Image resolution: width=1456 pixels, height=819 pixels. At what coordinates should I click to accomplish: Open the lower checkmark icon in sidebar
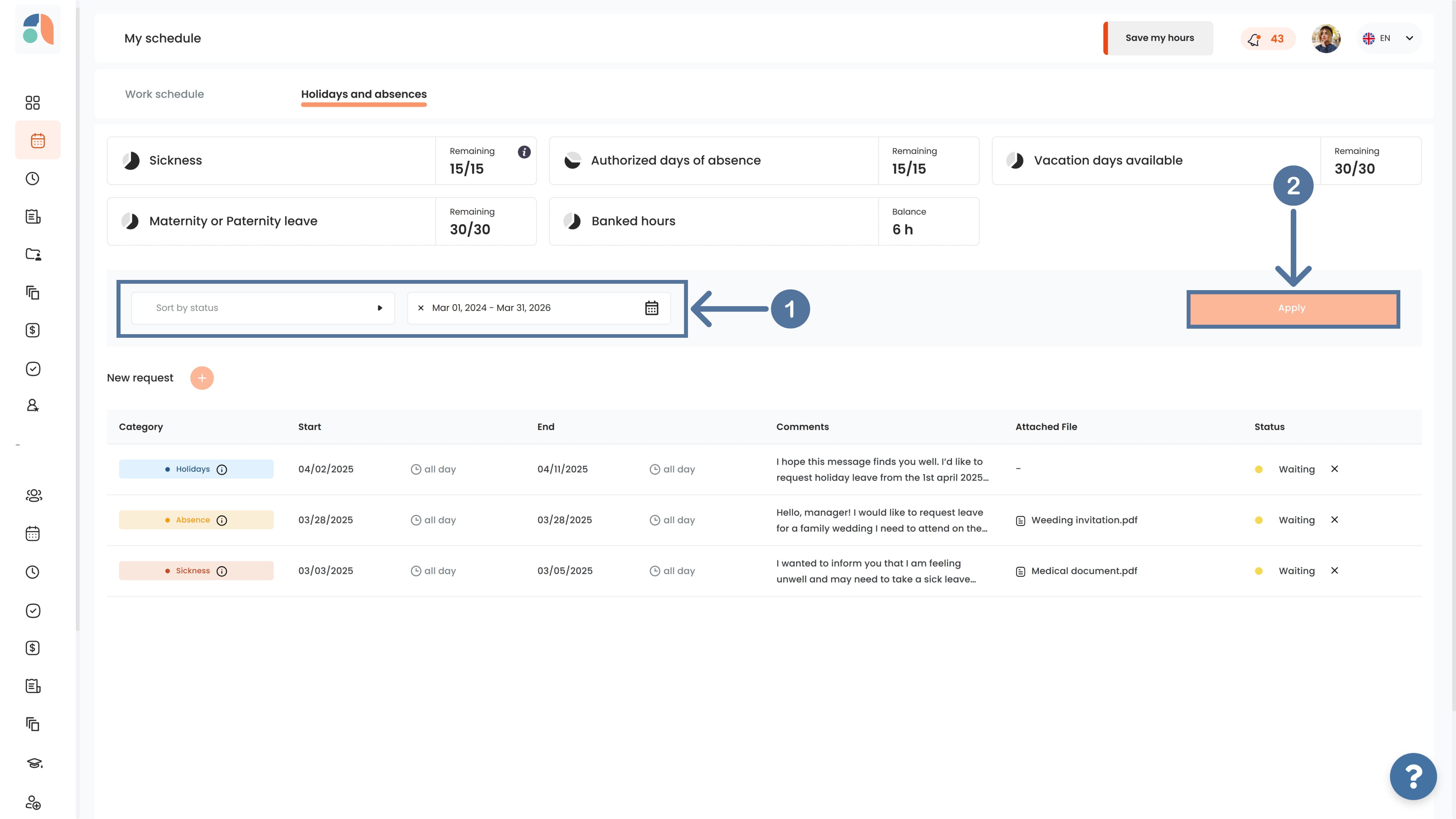tap(33, 610)
